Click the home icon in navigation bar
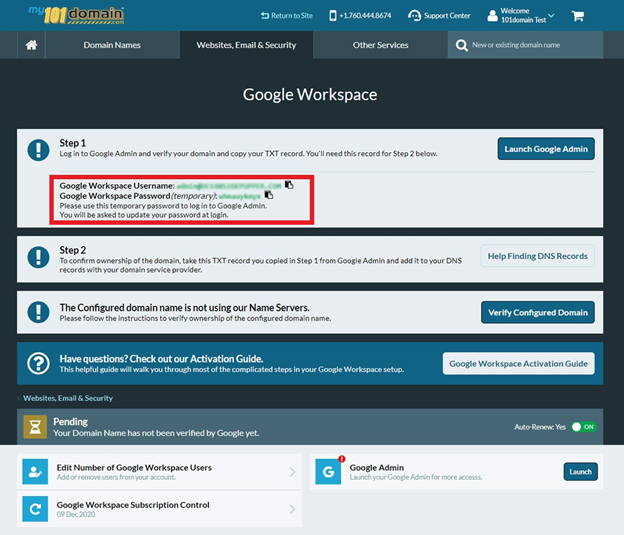Image resolution: width=624 pixels, height=535 pixels. click(31, 45)
